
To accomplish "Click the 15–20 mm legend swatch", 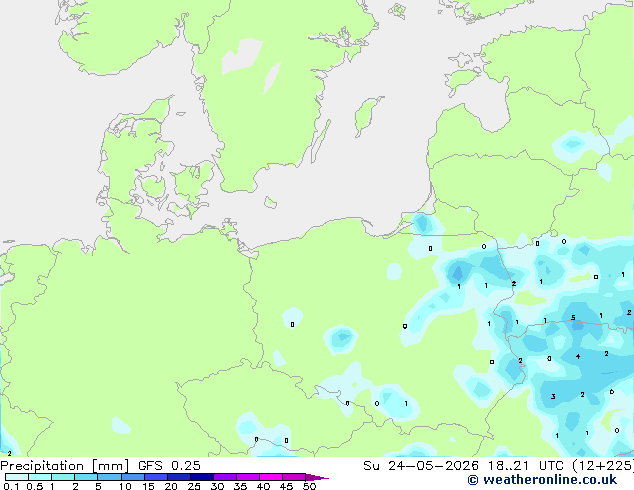I will point(155,477).
